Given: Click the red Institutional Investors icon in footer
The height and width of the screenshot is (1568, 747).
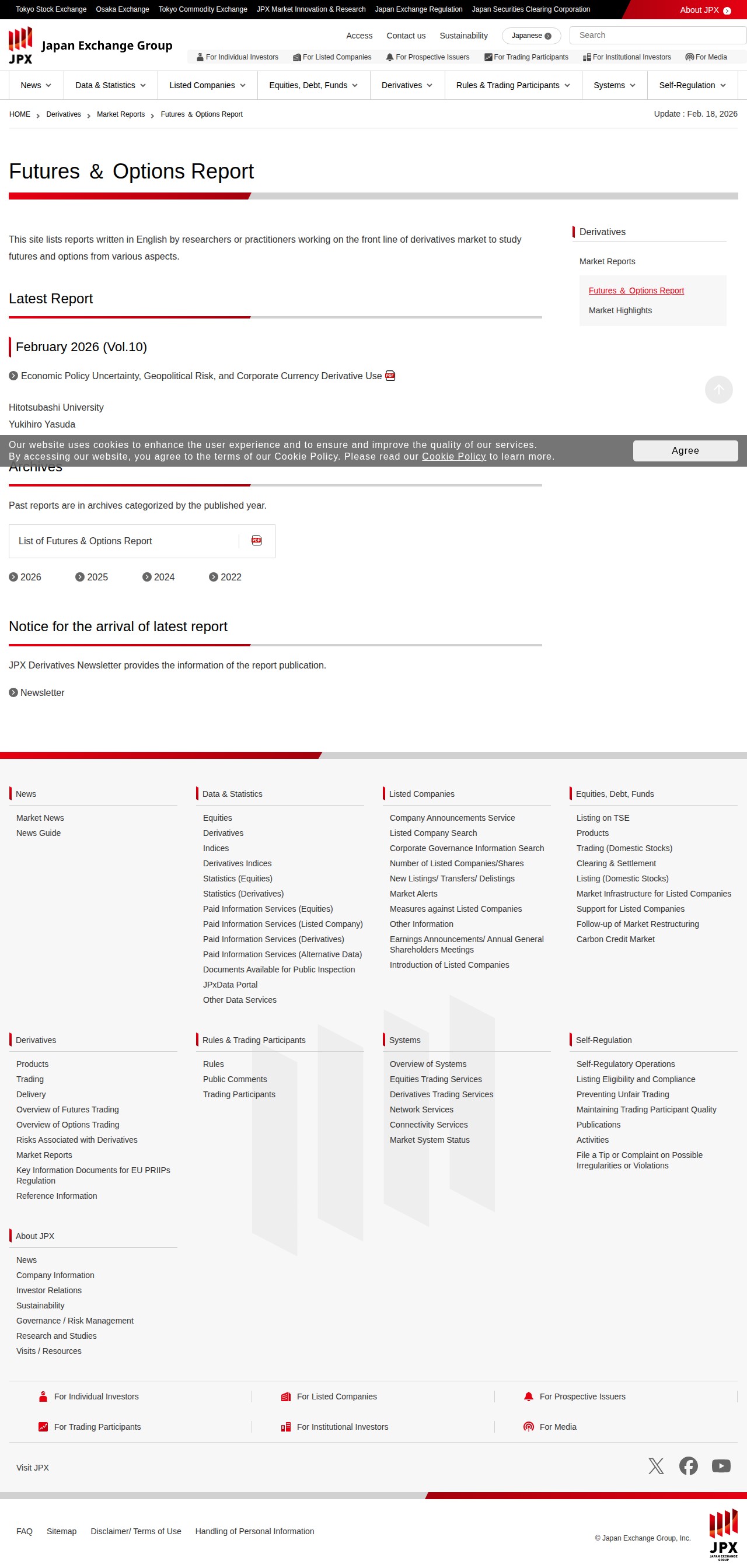Looking at the screenshot, I should tap(285, 1427).
